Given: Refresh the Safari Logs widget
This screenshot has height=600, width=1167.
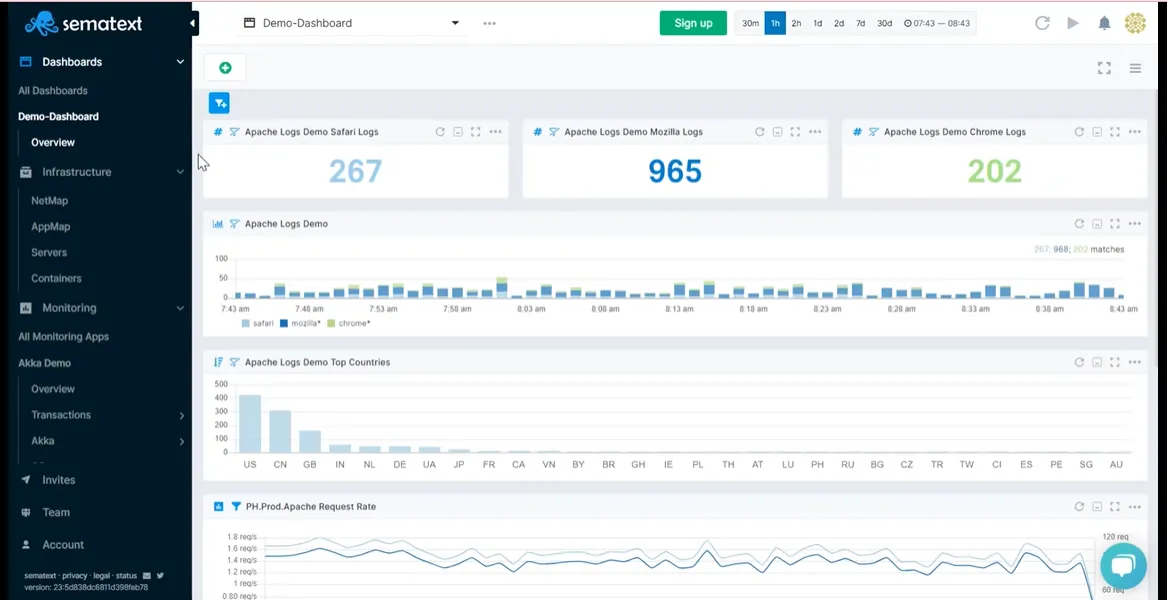Looking at the screenshot, I should pos(440,132).
